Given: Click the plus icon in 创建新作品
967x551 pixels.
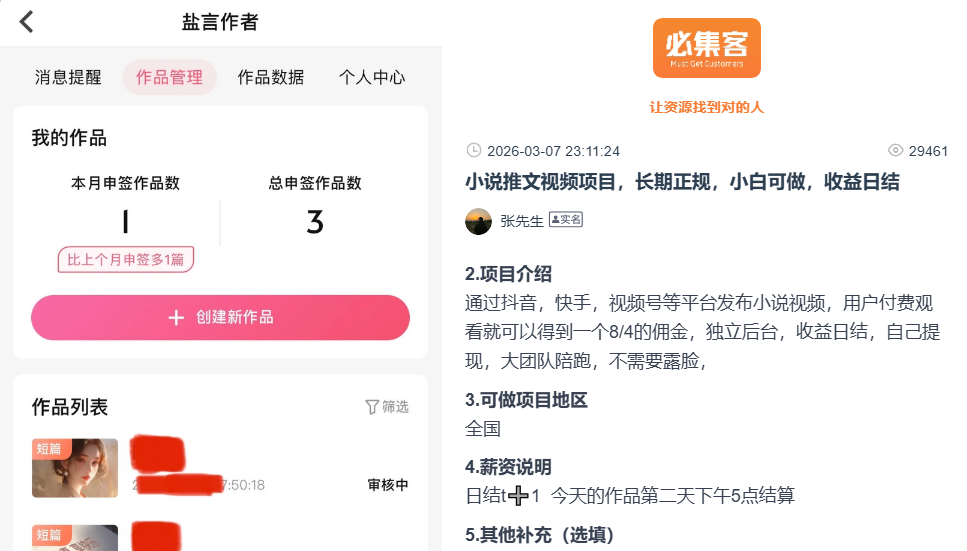Looking at the screenshot, I should (176, 318).
